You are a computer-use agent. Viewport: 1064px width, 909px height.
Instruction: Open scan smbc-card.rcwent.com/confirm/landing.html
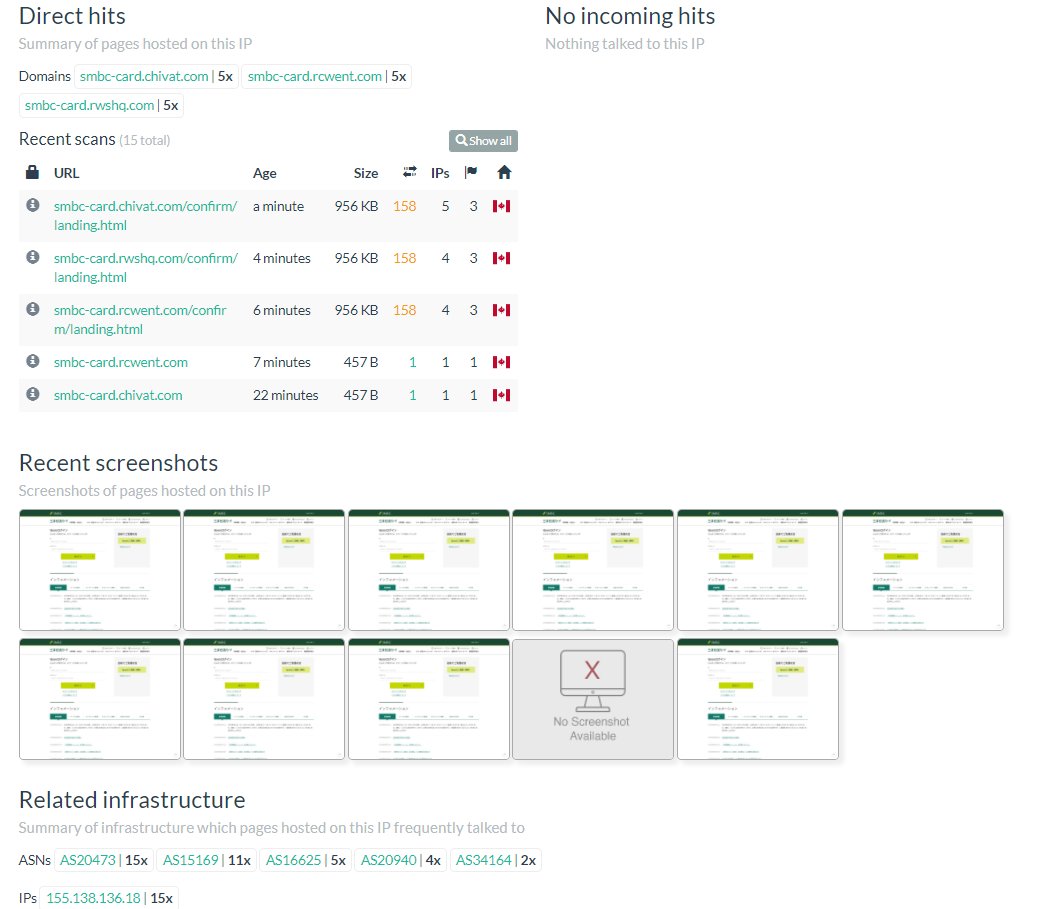tap(140, 320)
